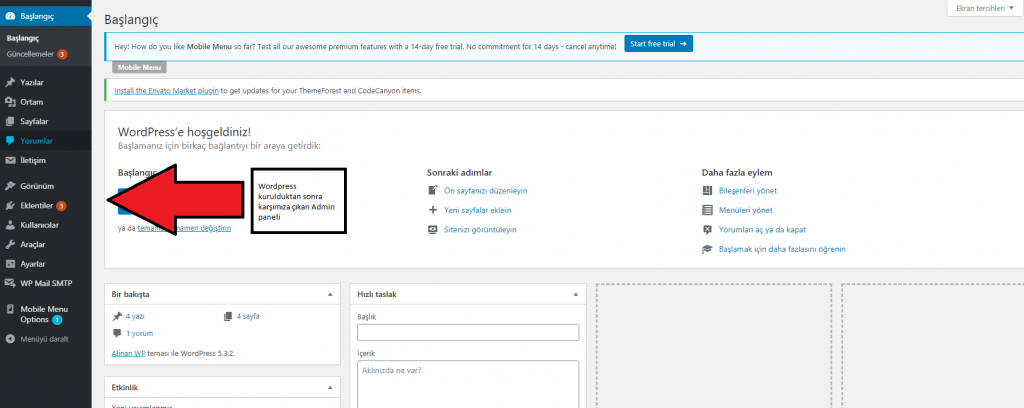Click the Güncellemeler badge showing 3

point(62,54)
